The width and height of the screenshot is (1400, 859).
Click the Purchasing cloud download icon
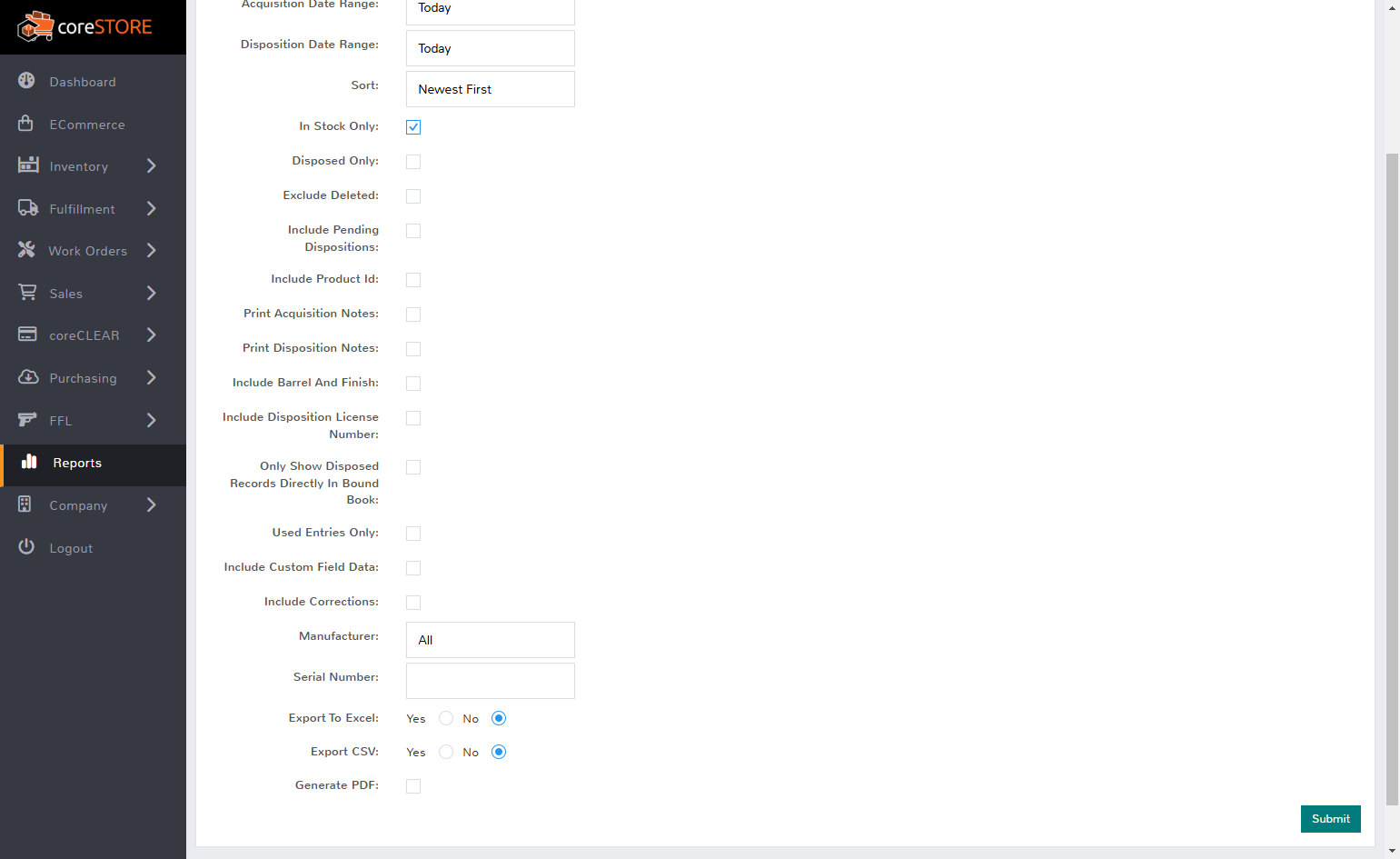coord(28,376)
